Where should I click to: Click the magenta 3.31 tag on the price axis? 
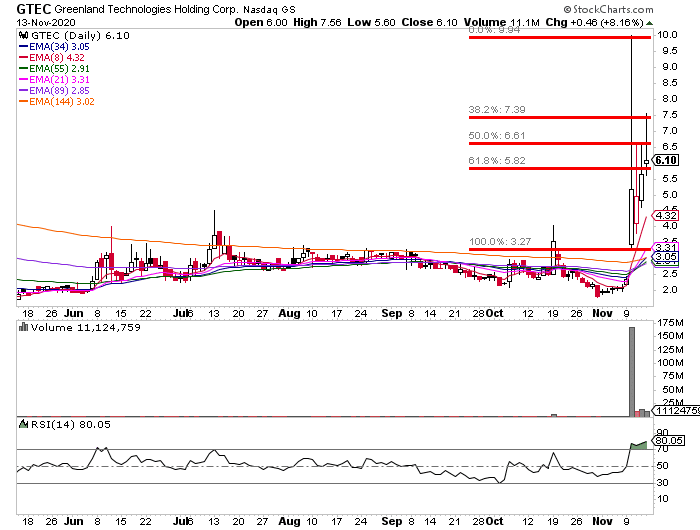[666, 247]
